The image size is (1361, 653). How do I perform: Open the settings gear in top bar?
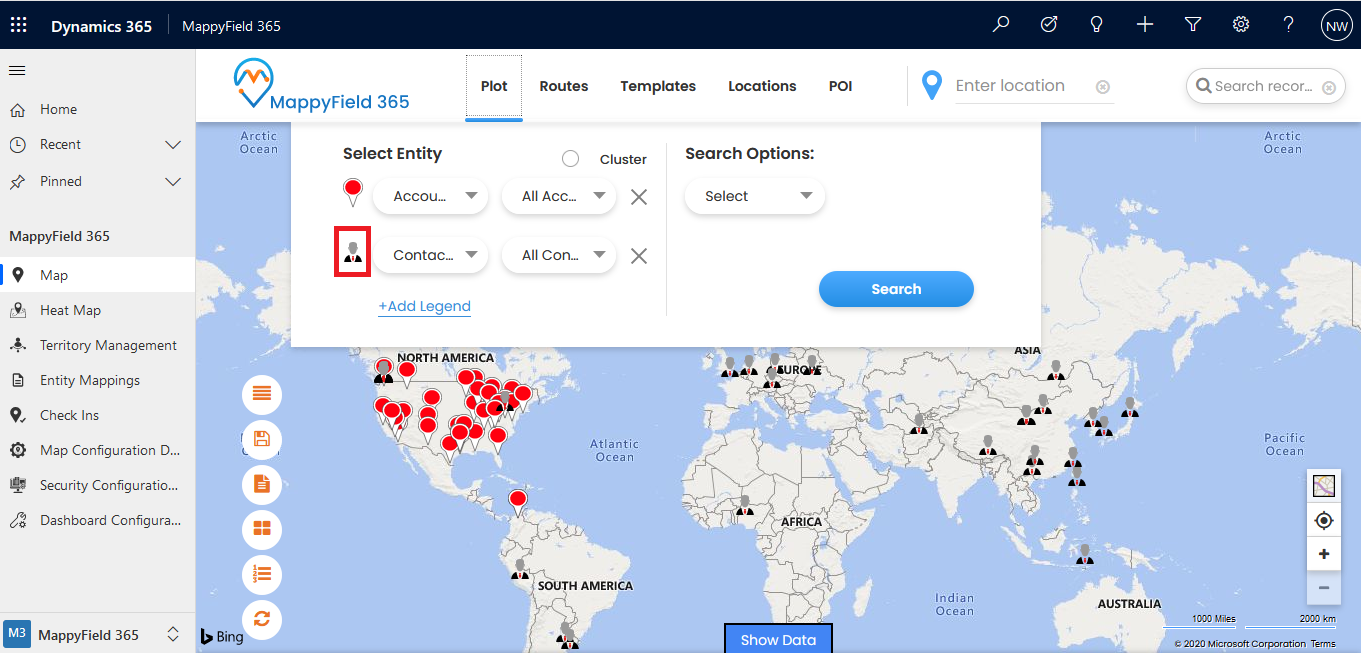coord(1241,25)
